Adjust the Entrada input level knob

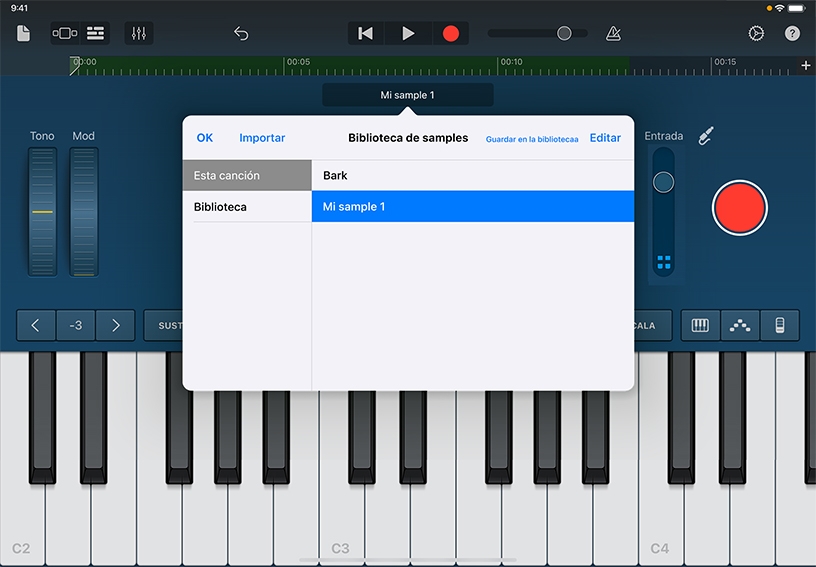tap(664, 182)
